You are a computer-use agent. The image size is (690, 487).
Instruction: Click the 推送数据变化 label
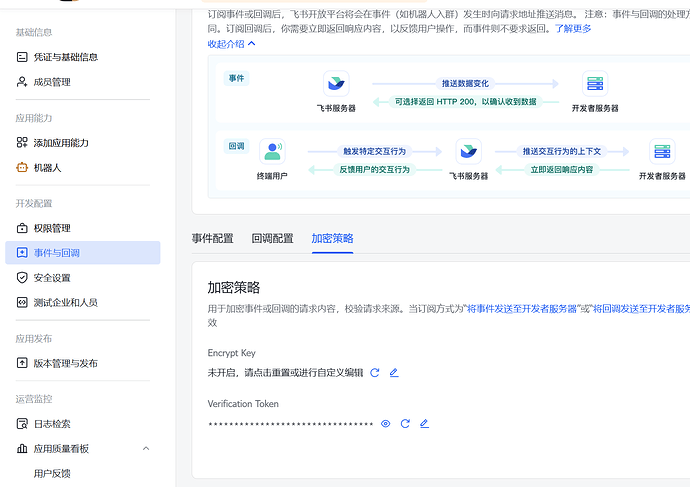[465, 83]
